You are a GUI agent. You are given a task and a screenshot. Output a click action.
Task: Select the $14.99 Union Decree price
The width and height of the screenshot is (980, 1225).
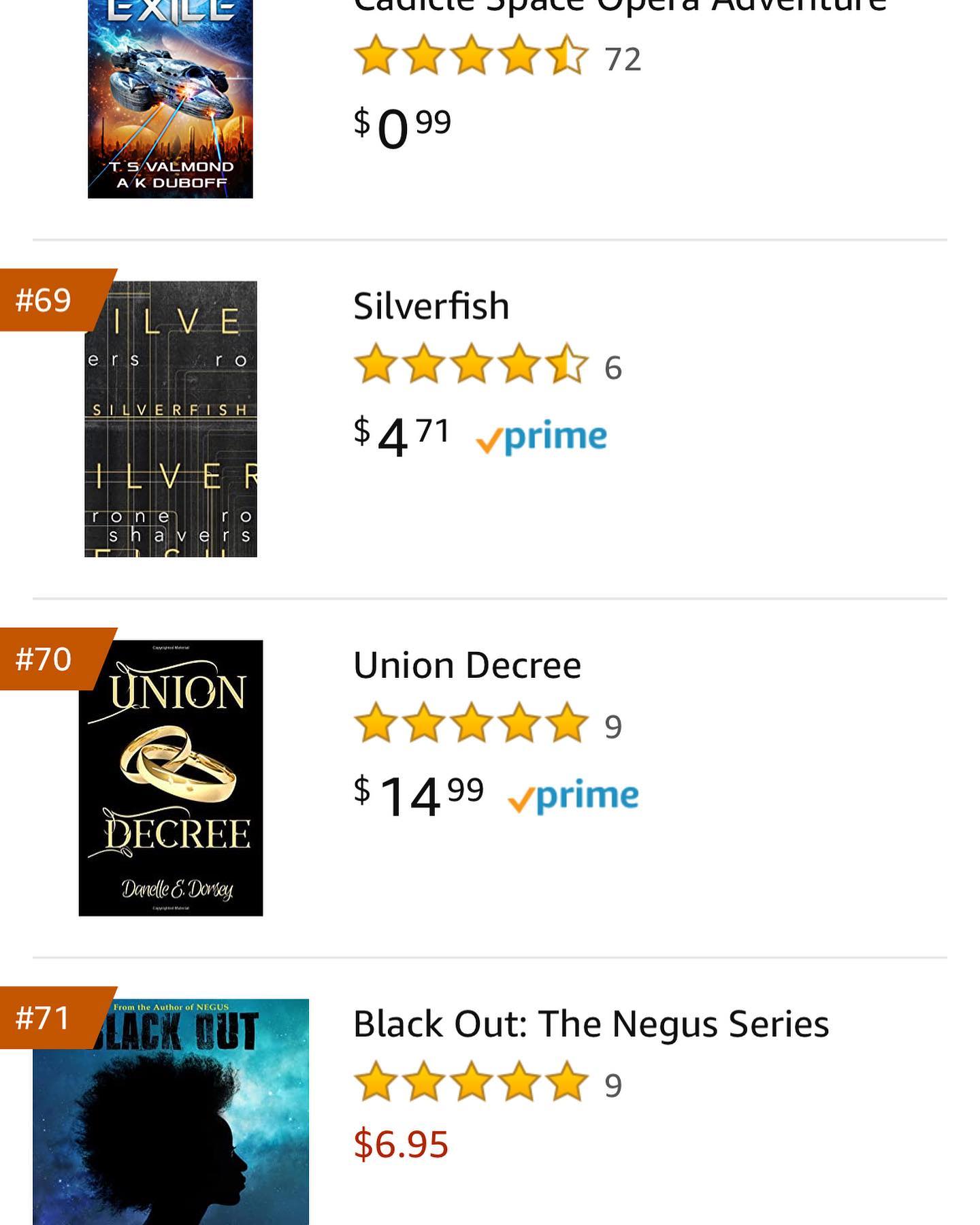[419, 794]
